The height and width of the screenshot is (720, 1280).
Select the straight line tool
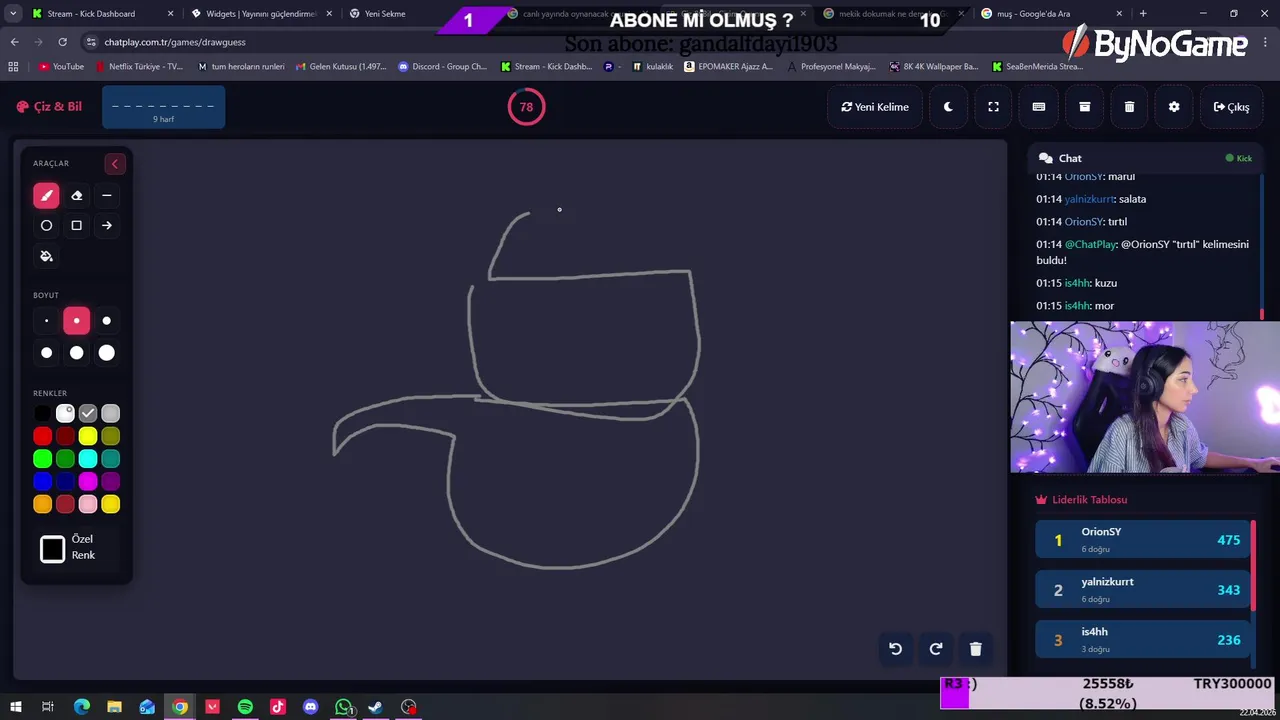click(x=106, y=196)
